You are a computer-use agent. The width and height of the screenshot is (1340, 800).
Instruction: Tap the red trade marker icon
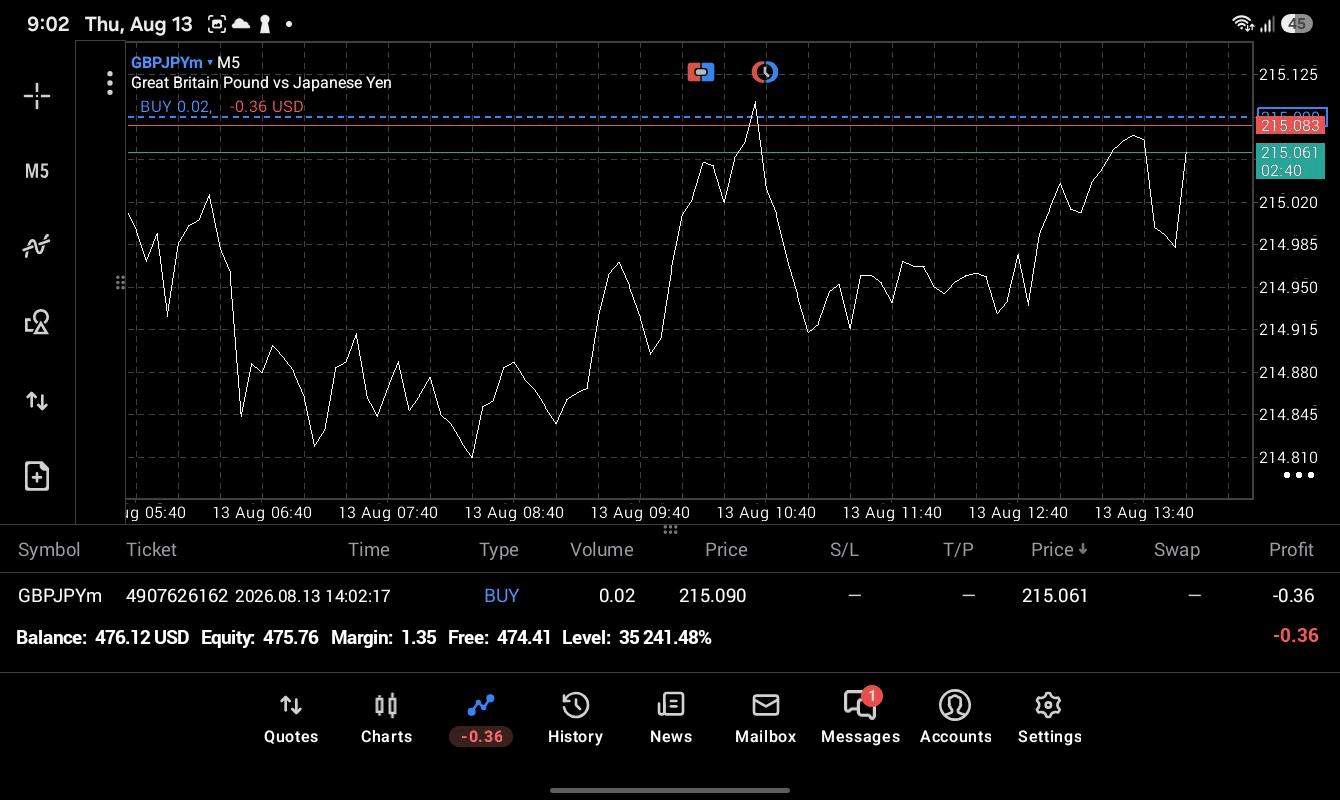pyautogui.click(x=701, y=72)
